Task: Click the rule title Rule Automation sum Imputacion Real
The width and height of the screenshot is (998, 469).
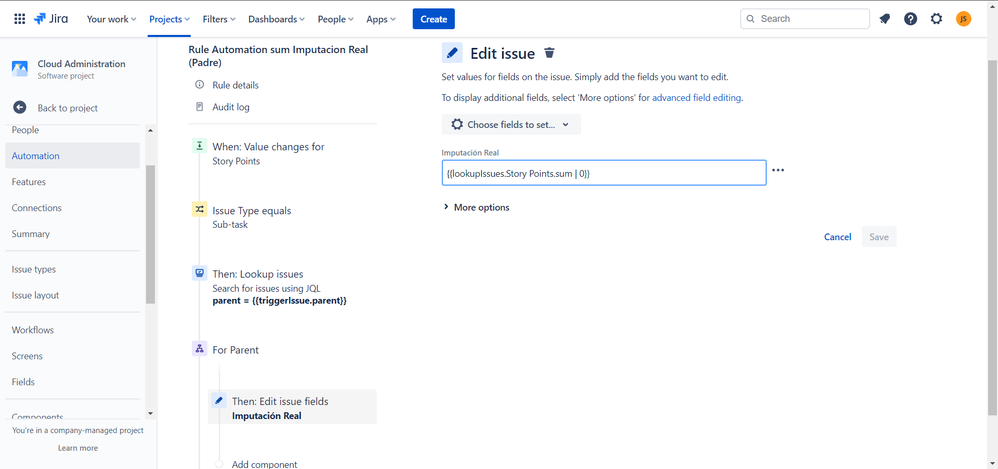Action: [x=278, y=56]
